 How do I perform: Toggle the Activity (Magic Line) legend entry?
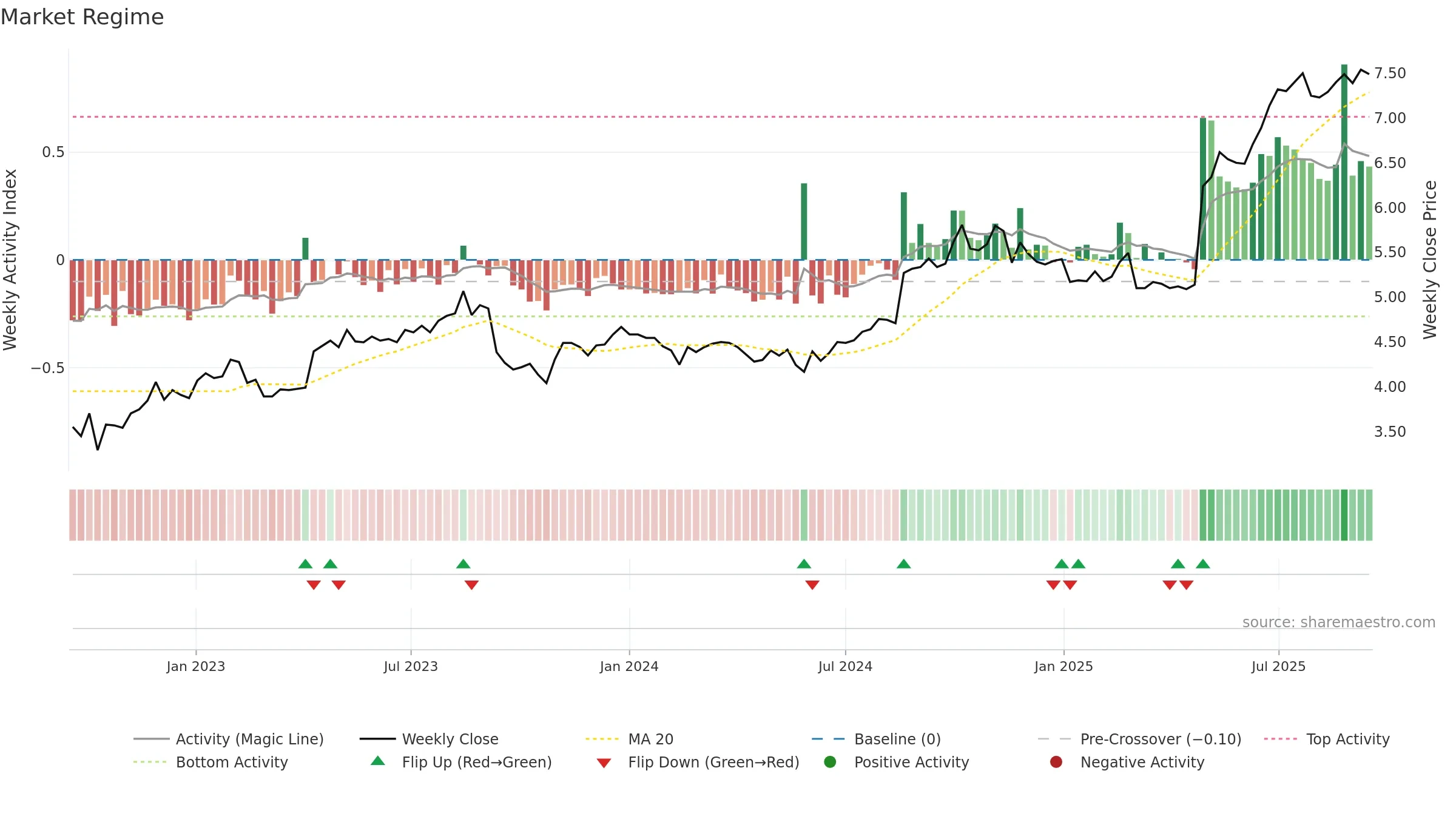(x=229, y=739)
